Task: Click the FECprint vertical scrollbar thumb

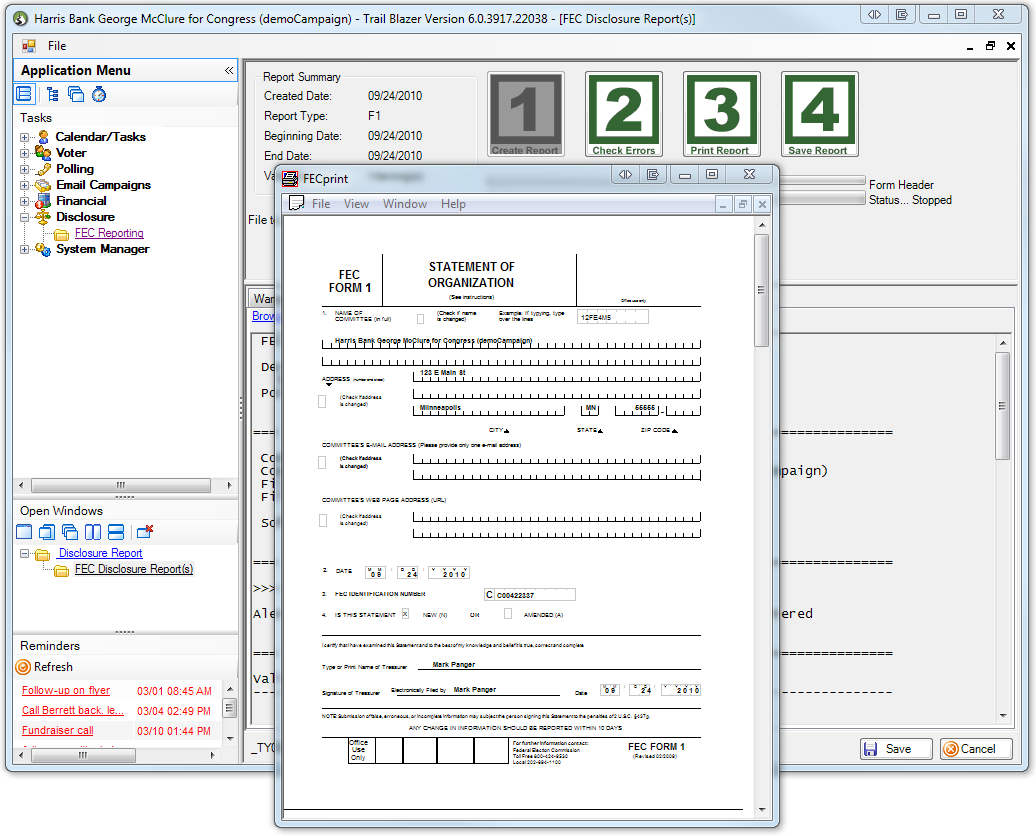Action: tap(762, 290)
